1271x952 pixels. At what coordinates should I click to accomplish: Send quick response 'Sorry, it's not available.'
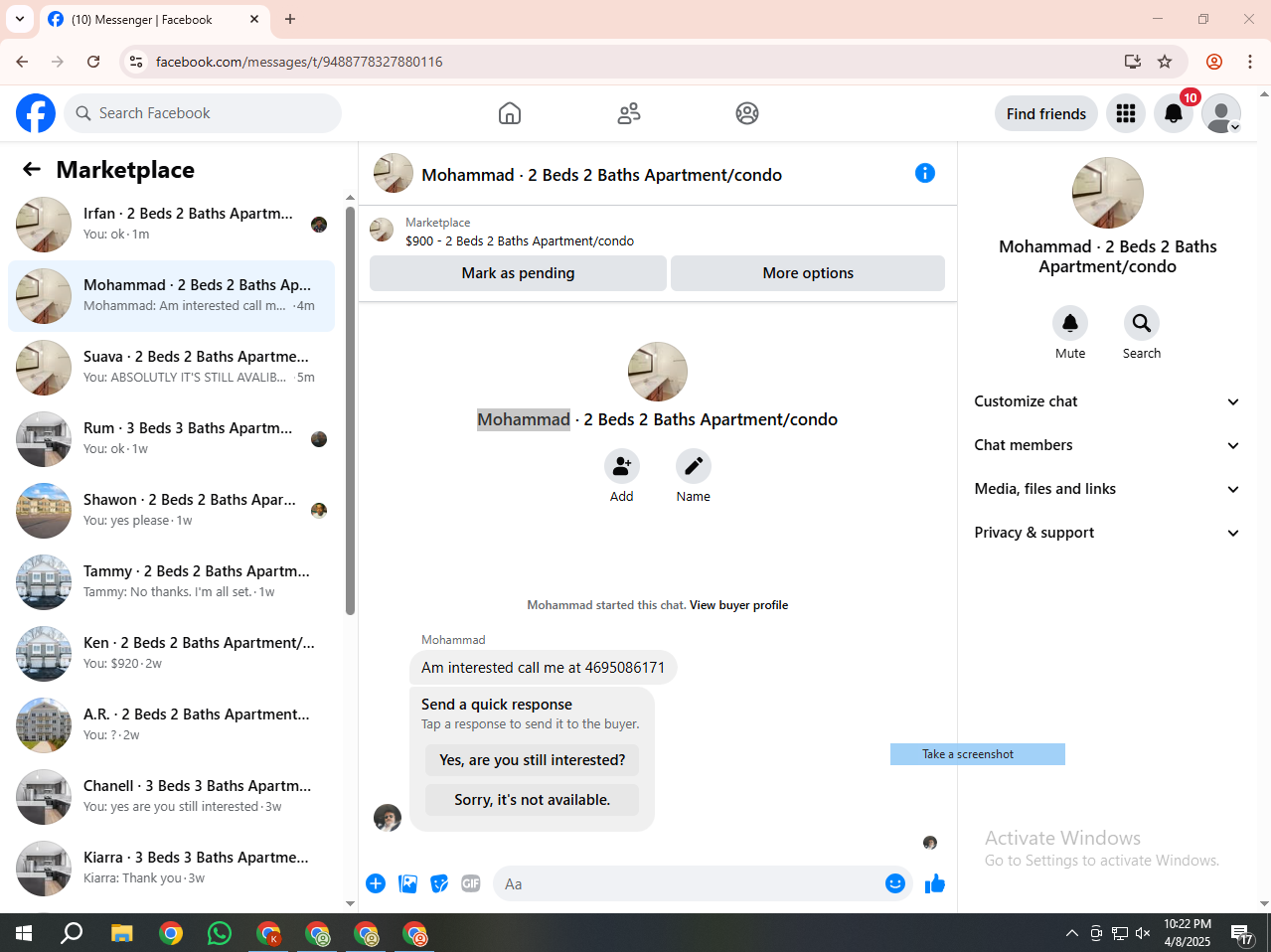[533, 800]
